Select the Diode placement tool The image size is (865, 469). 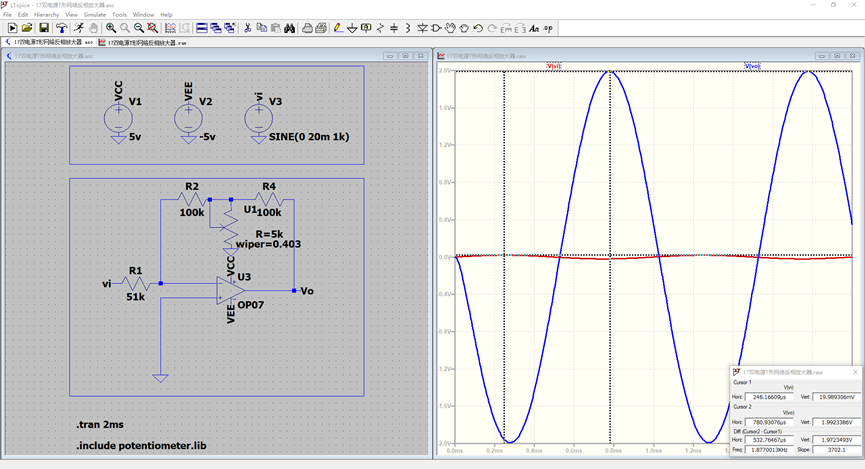[422, 28]
